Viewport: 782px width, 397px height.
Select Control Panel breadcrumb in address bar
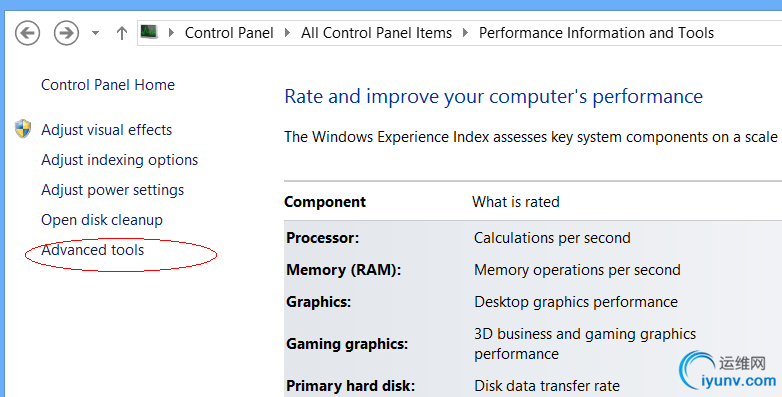229,33
